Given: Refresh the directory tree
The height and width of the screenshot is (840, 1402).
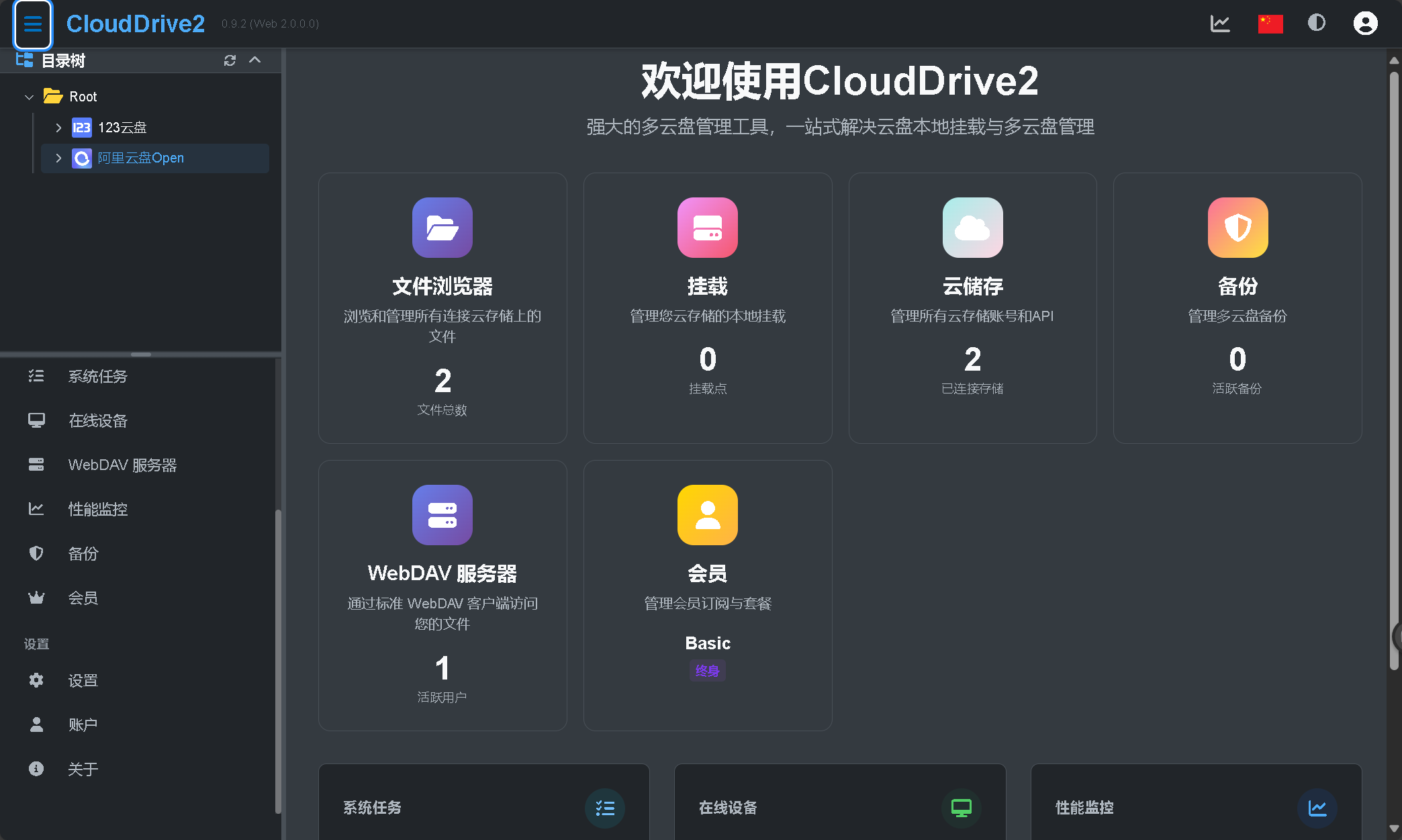Looking at the screenshot, I should pyautogui.click(x=230, y=60).
